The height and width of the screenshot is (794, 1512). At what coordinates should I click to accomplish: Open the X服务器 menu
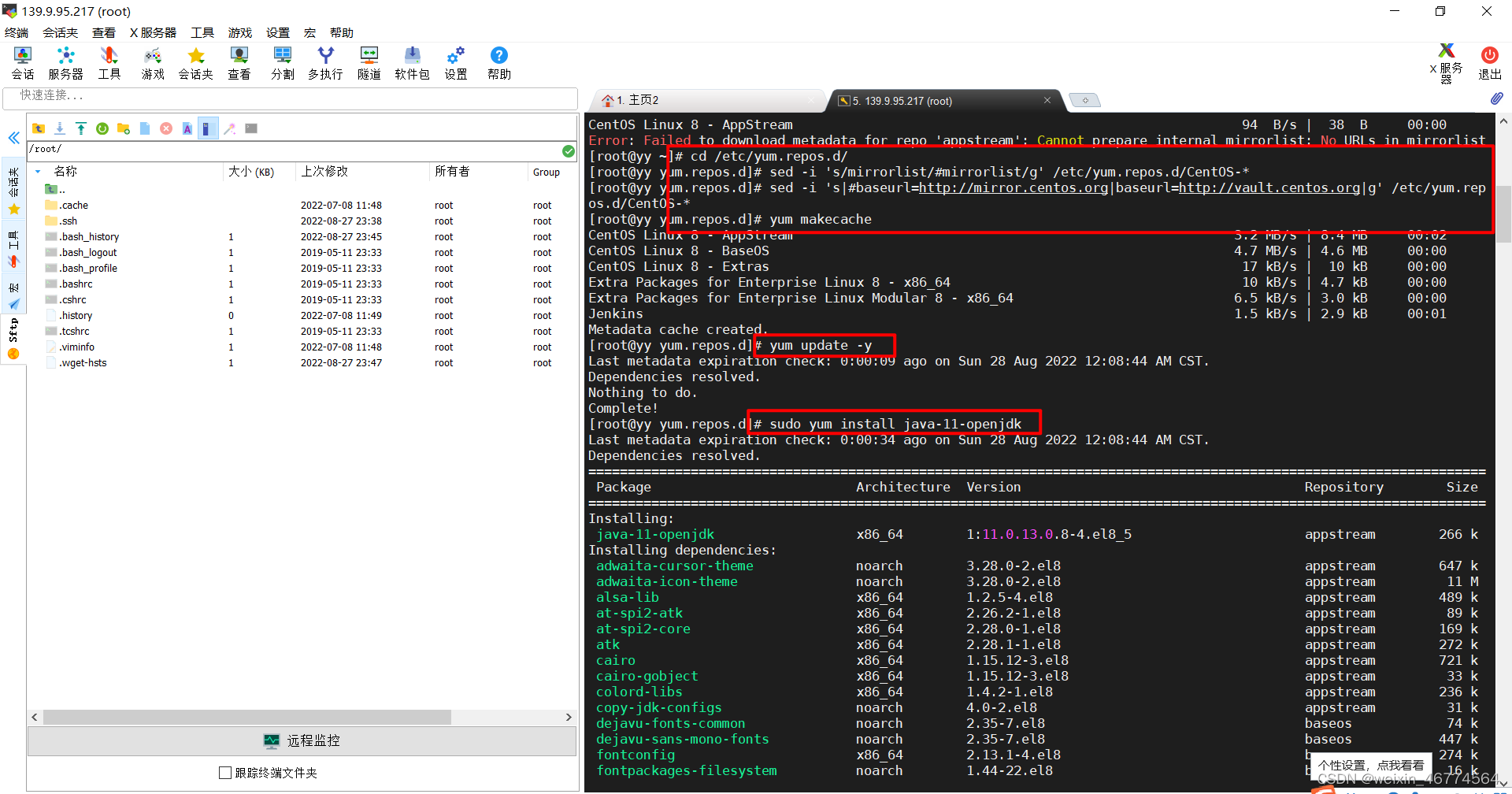click(x=153, y=32)
